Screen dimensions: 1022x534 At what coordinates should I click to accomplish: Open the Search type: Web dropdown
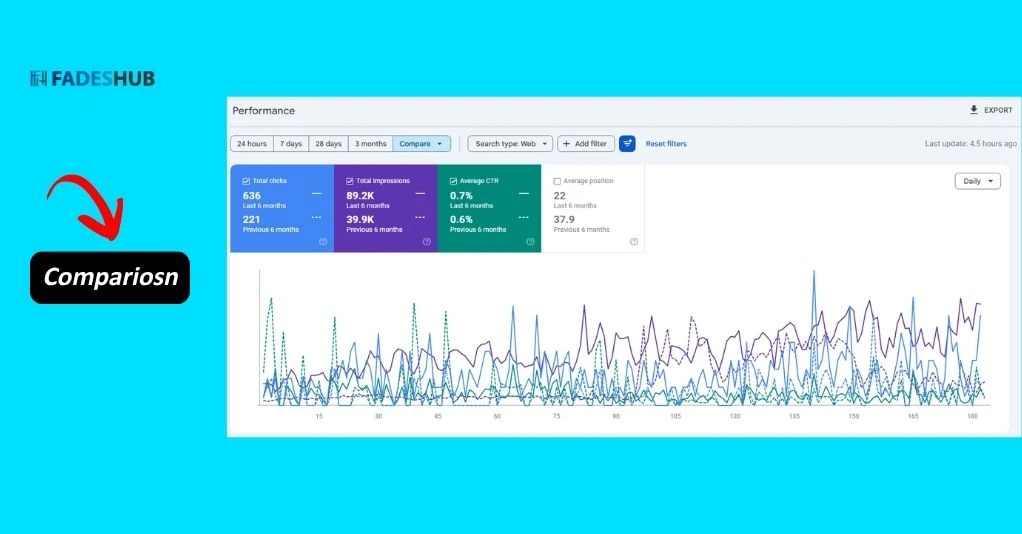[x=510, y=144]
